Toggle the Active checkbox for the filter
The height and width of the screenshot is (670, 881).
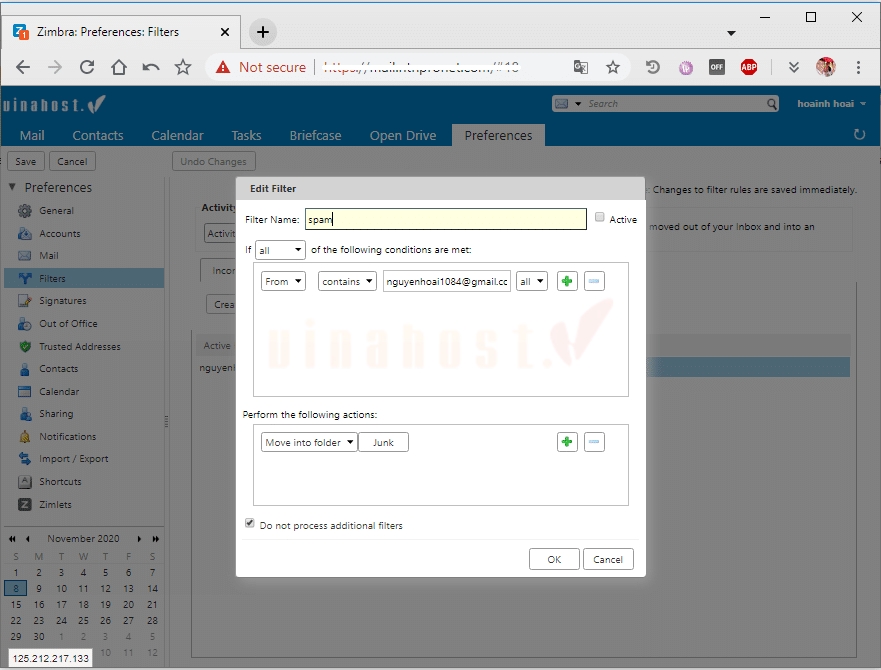(x=600, y=217)
